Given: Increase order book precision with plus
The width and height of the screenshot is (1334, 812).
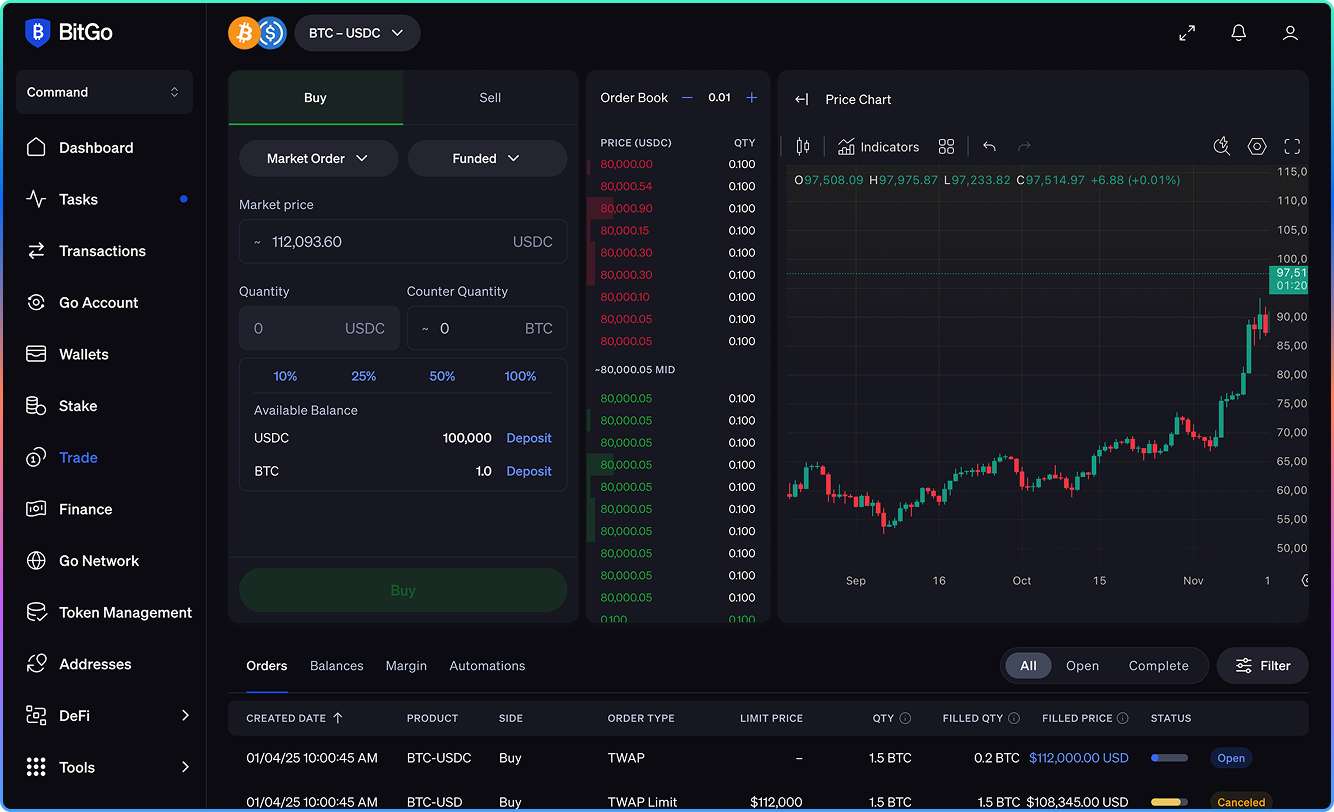Looking at the screenshot, I should tap(752, 98).
